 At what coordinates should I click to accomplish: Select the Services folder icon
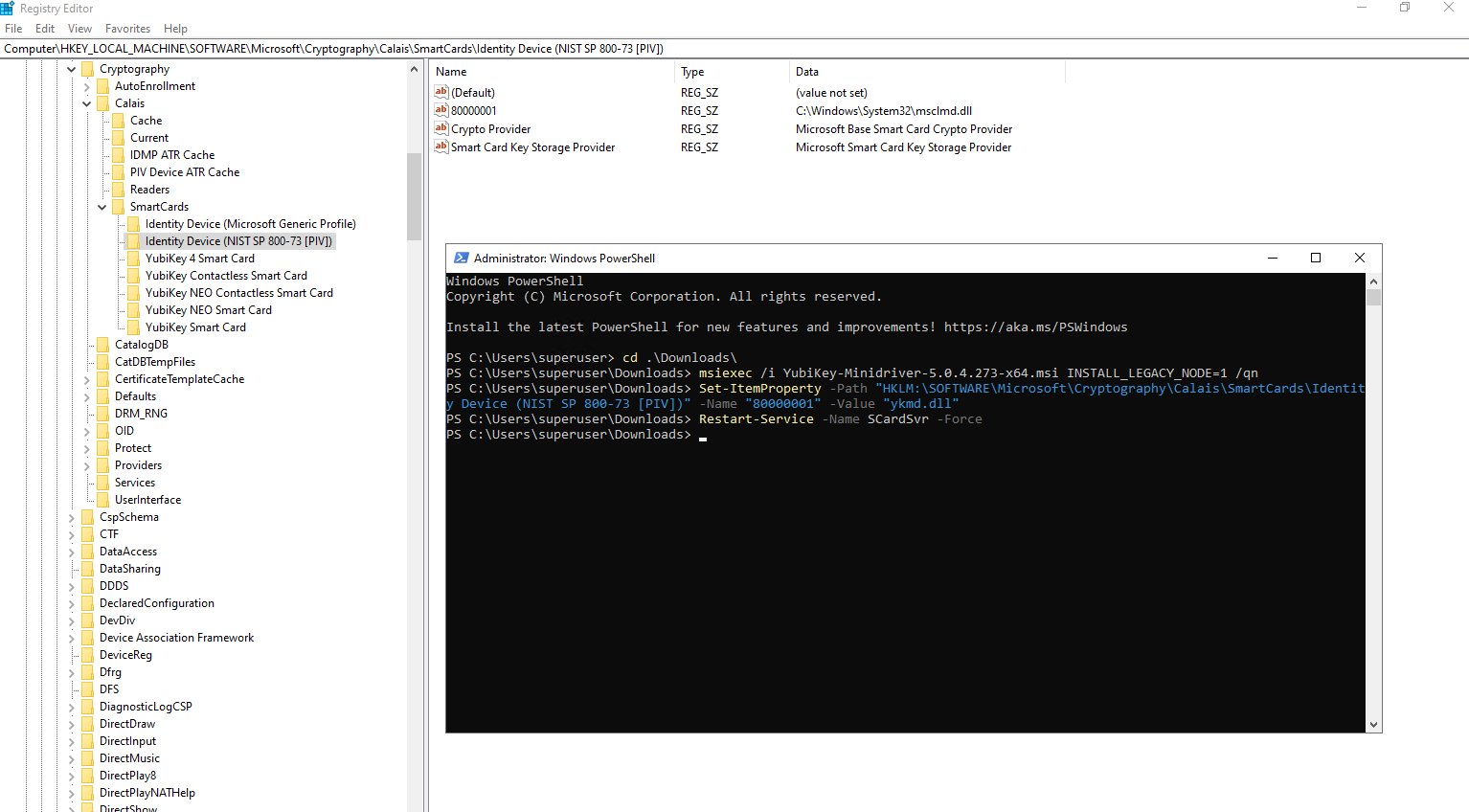(x=103, y=483)
